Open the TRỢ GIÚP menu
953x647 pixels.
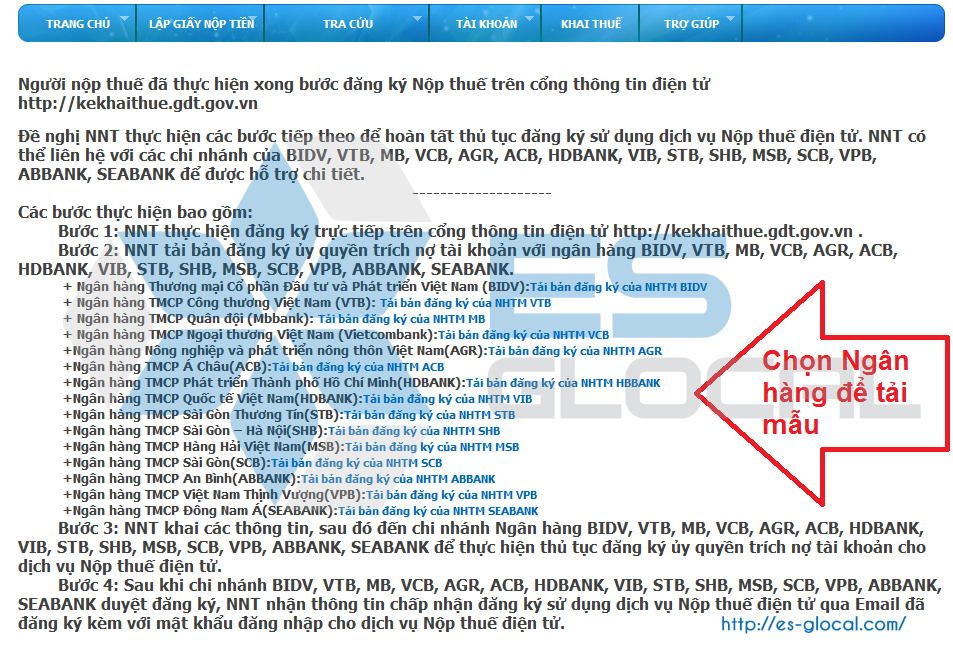click(691, 24)
